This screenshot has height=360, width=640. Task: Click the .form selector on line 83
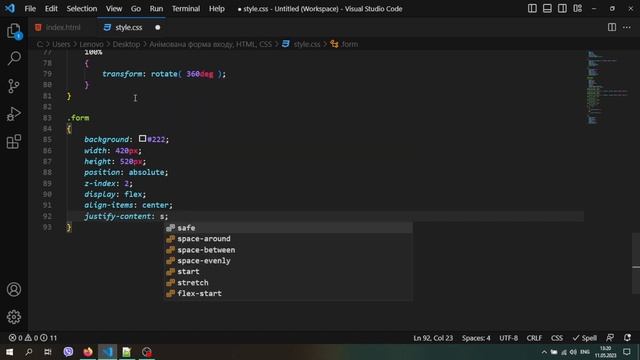click(x=78, y=118)
